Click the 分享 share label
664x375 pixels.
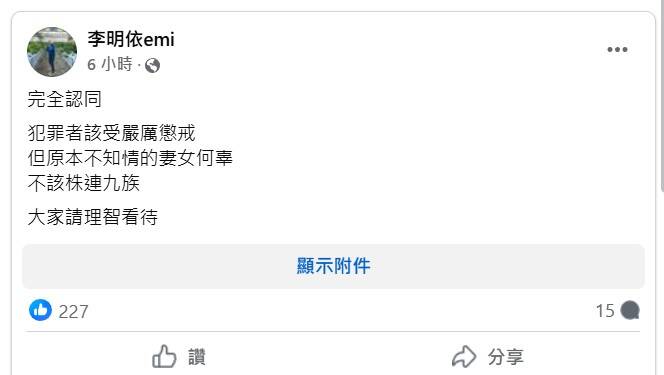click(506, 357)
